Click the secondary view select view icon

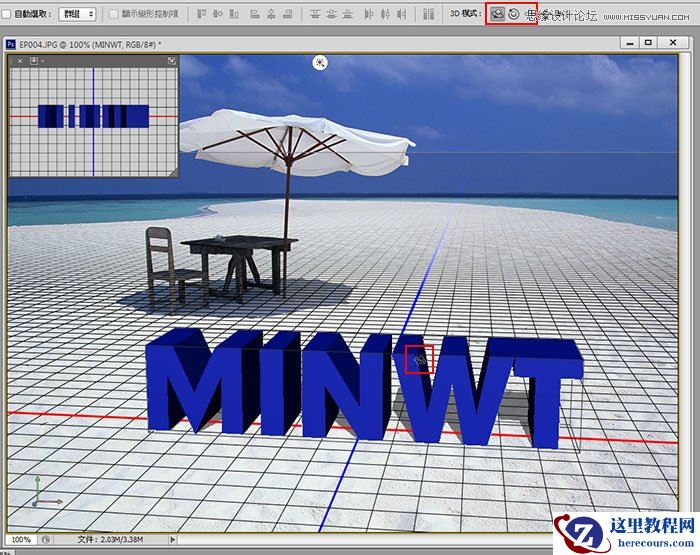[33, 61]
